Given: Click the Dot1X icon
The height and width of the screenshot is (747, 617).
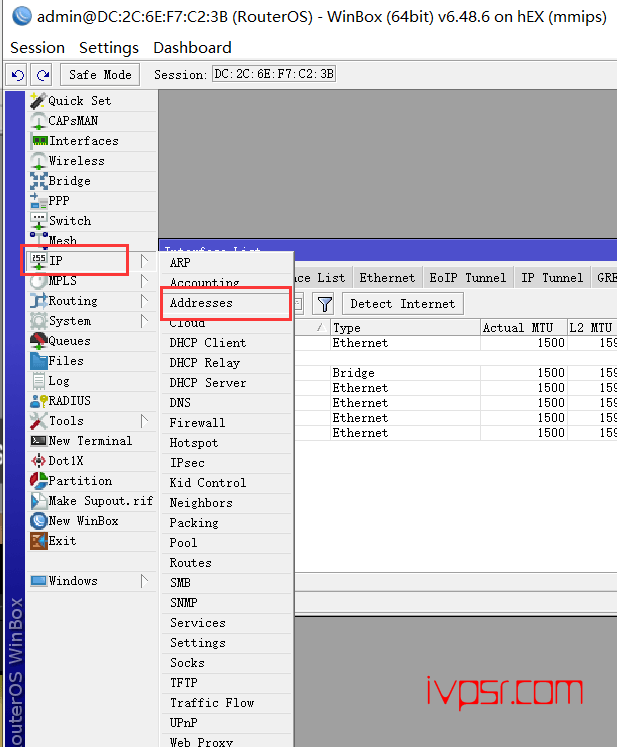Looking at the screenshot, I should (38, 461).
